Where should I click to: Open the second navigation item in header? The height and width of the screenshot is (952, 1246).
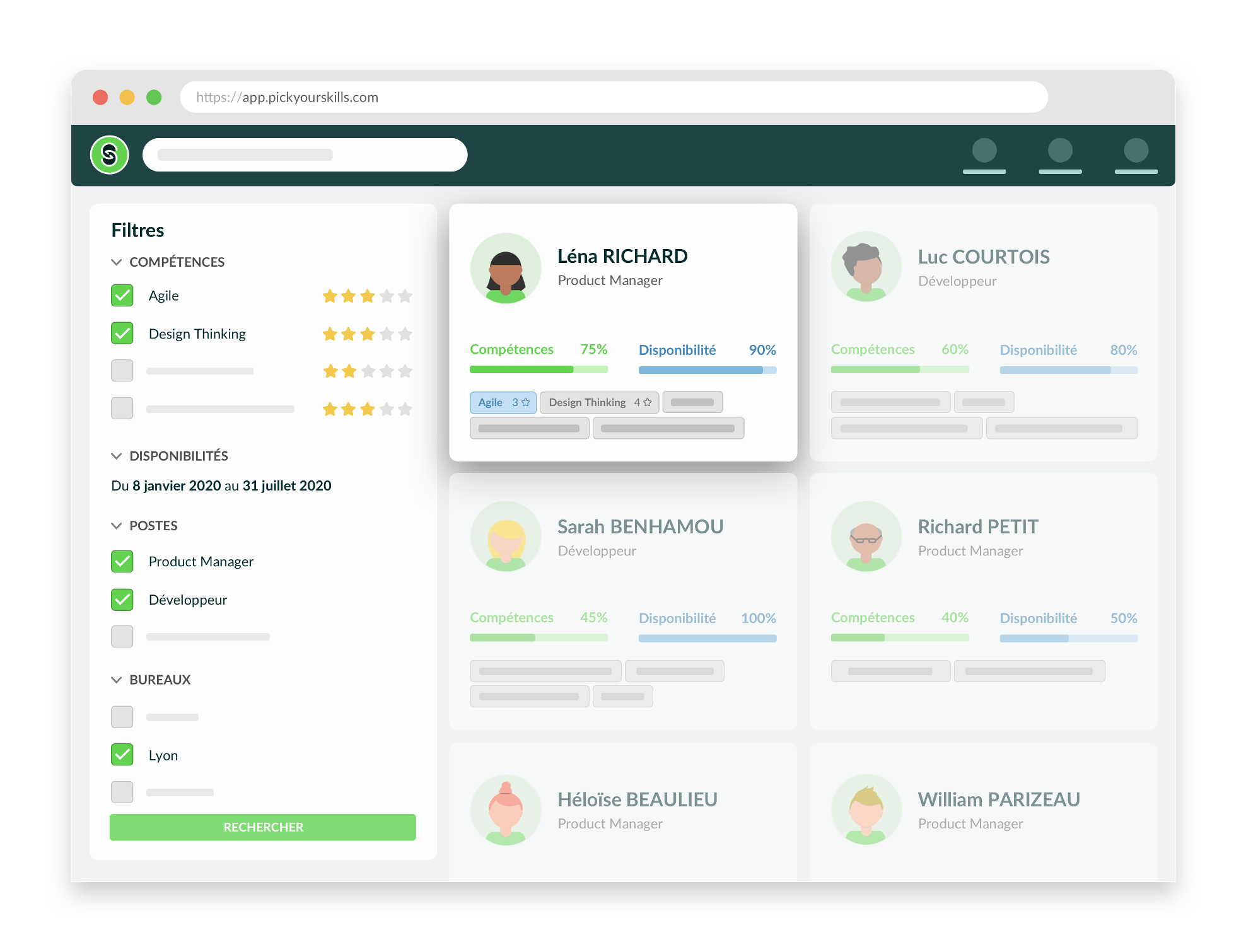(x=1061, y=156)
